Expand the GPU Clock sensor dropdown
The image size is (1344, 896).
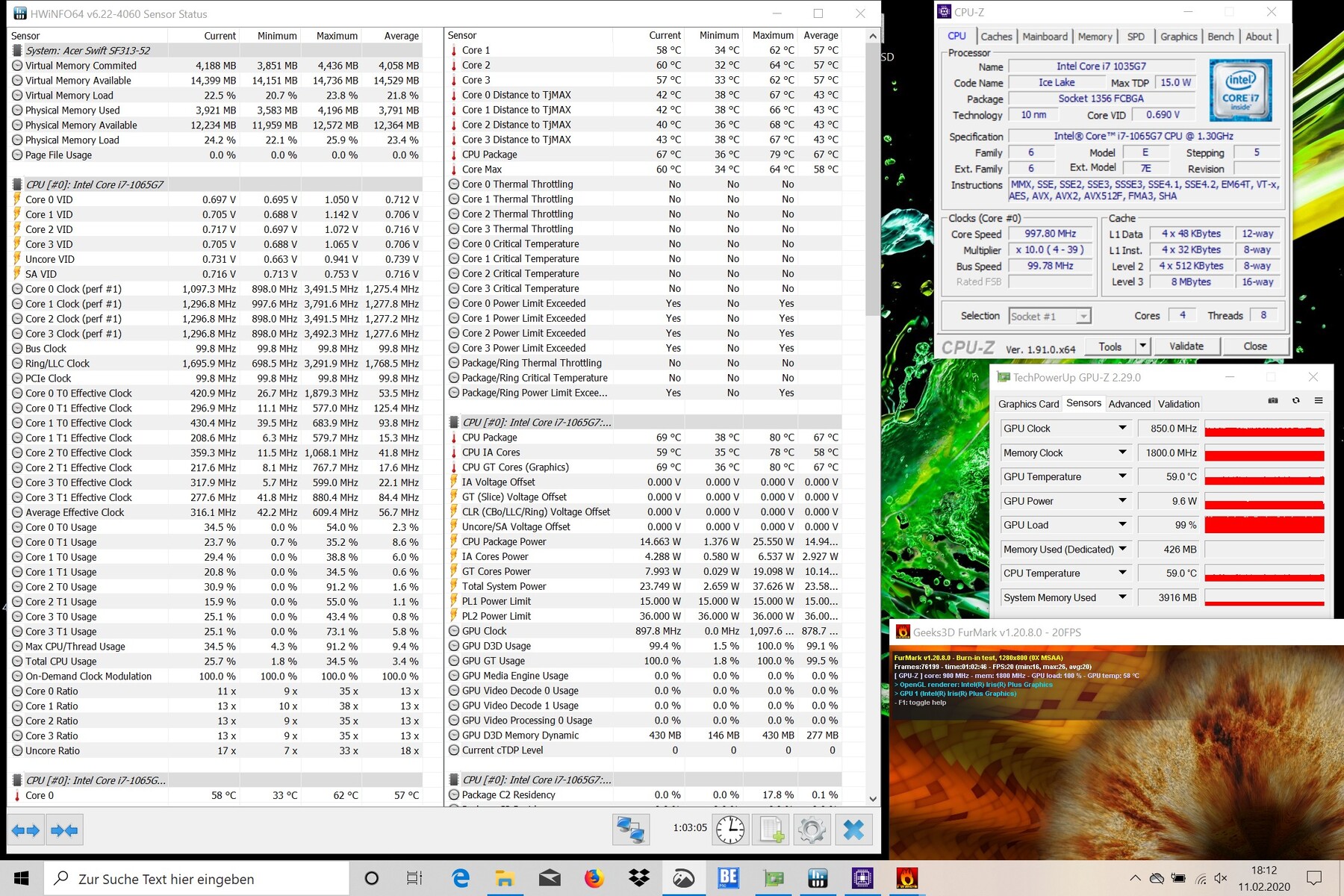click(x=1122, y=429)
